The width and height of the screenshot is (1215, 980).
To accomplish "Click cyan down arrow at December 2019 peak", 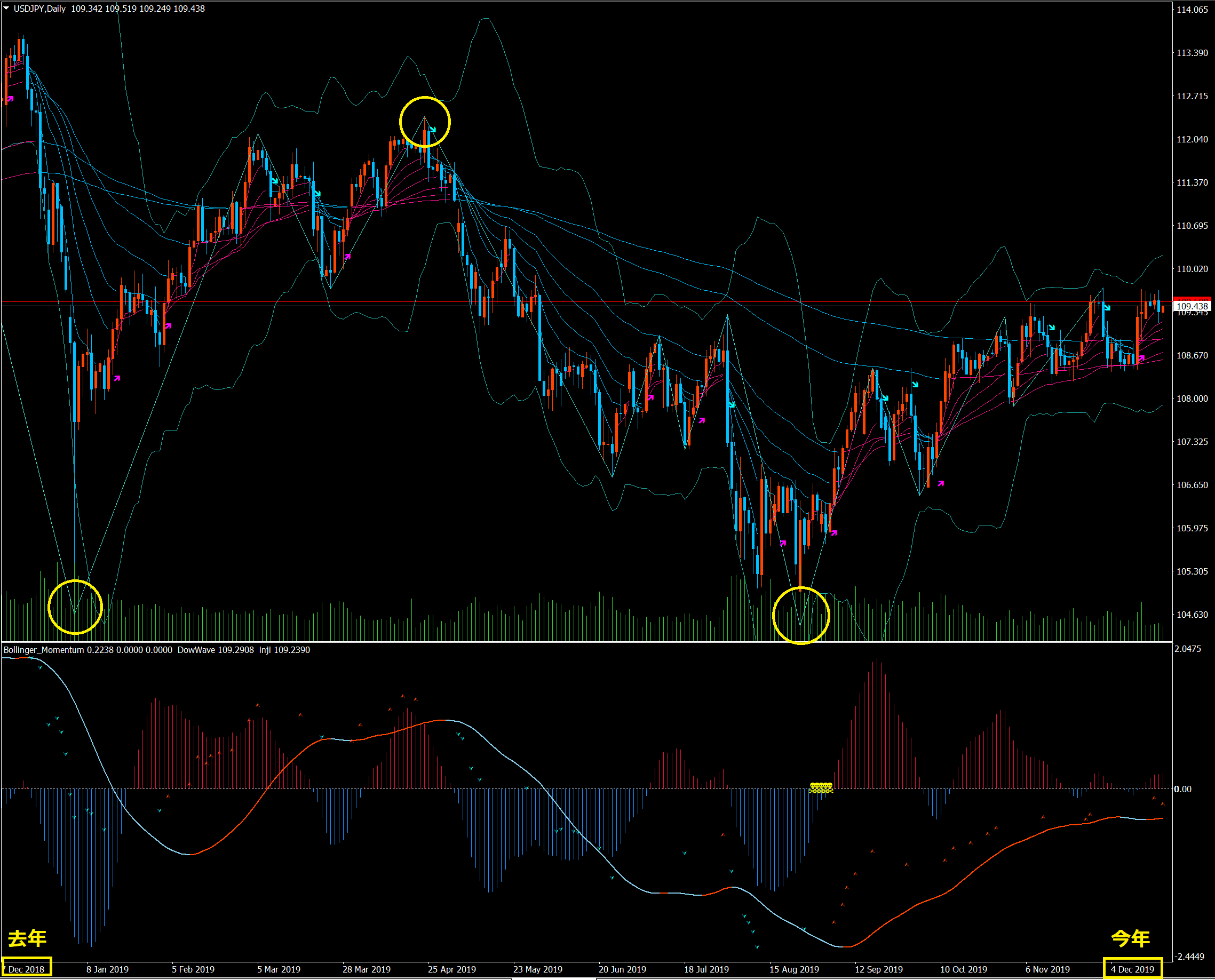I will [x=1107, y=308].
